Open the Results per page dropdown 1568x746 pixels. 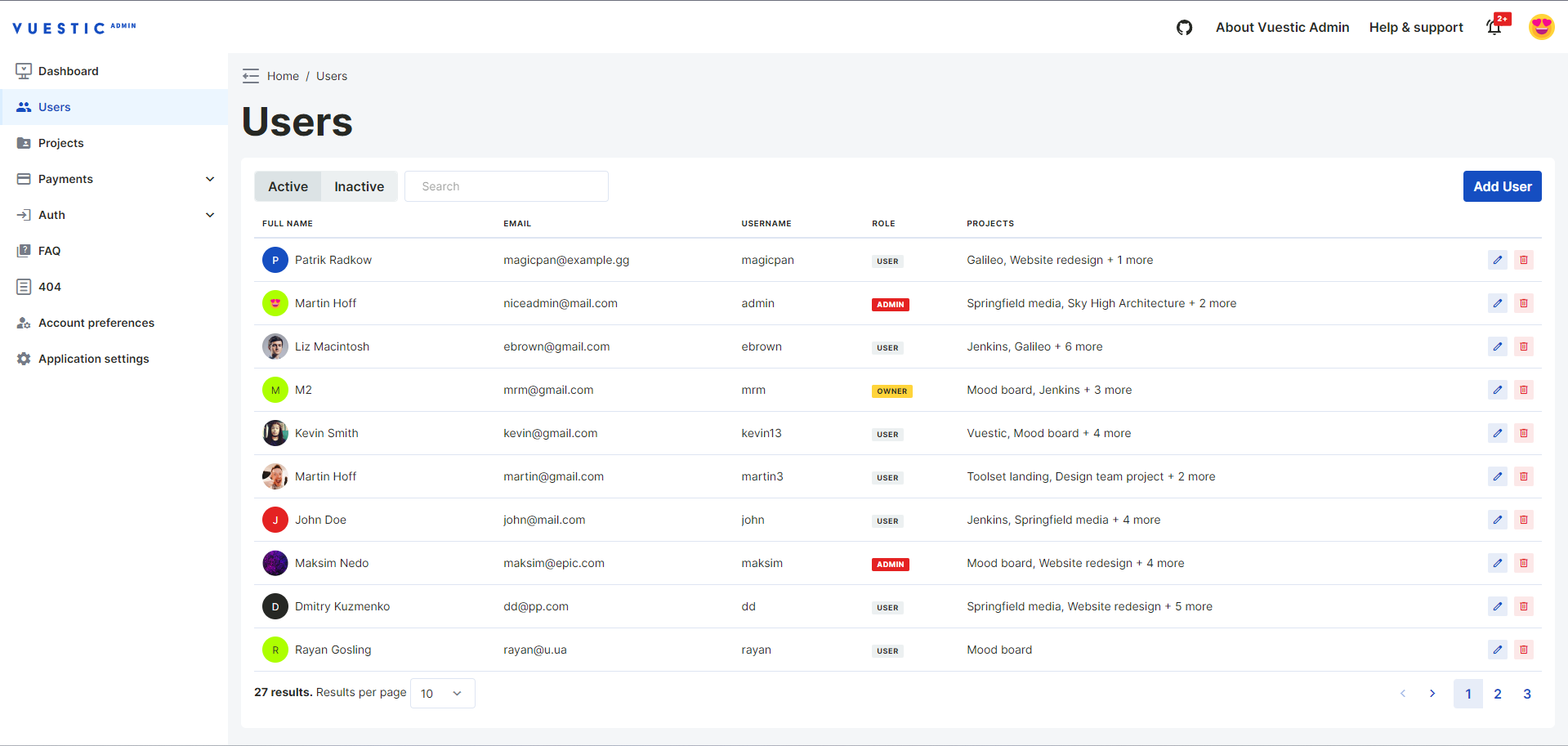pos(442,693)
